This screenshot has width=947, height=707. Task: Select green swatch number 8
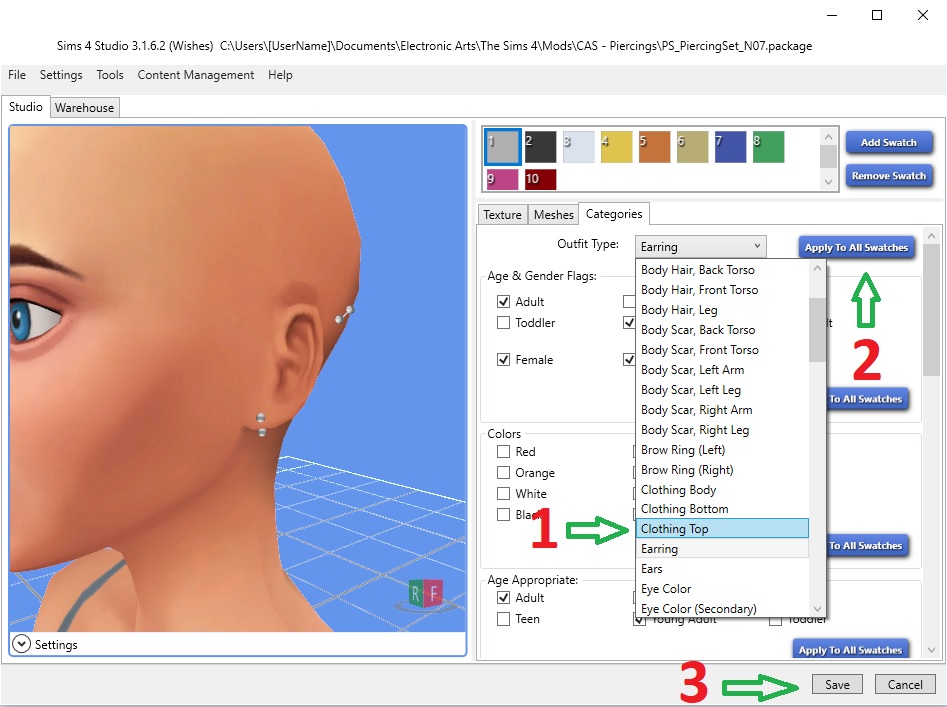[x=768, y=147]
